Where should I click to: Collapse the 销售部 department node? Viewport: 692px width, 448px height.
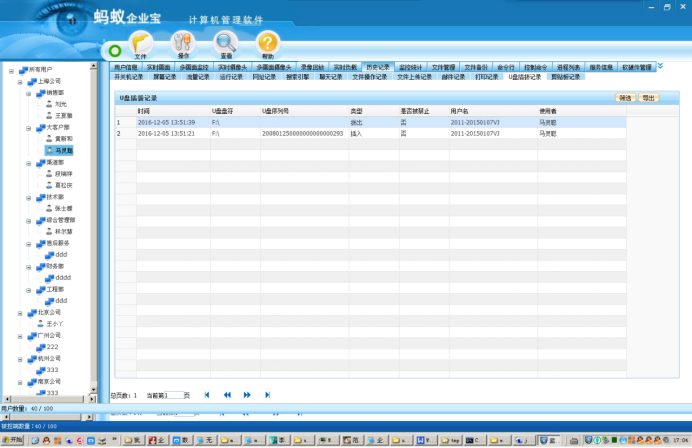[x=30, y=92]
